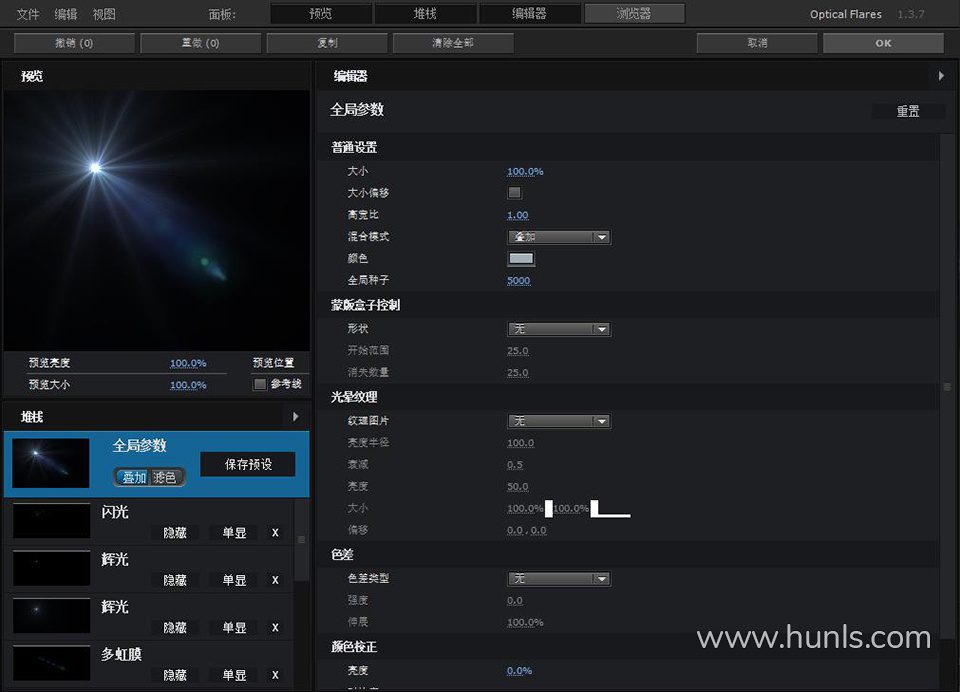Screen dimensions: 960x692
Task: Delete the first 辉光 element
Action: tap(276, 580)
